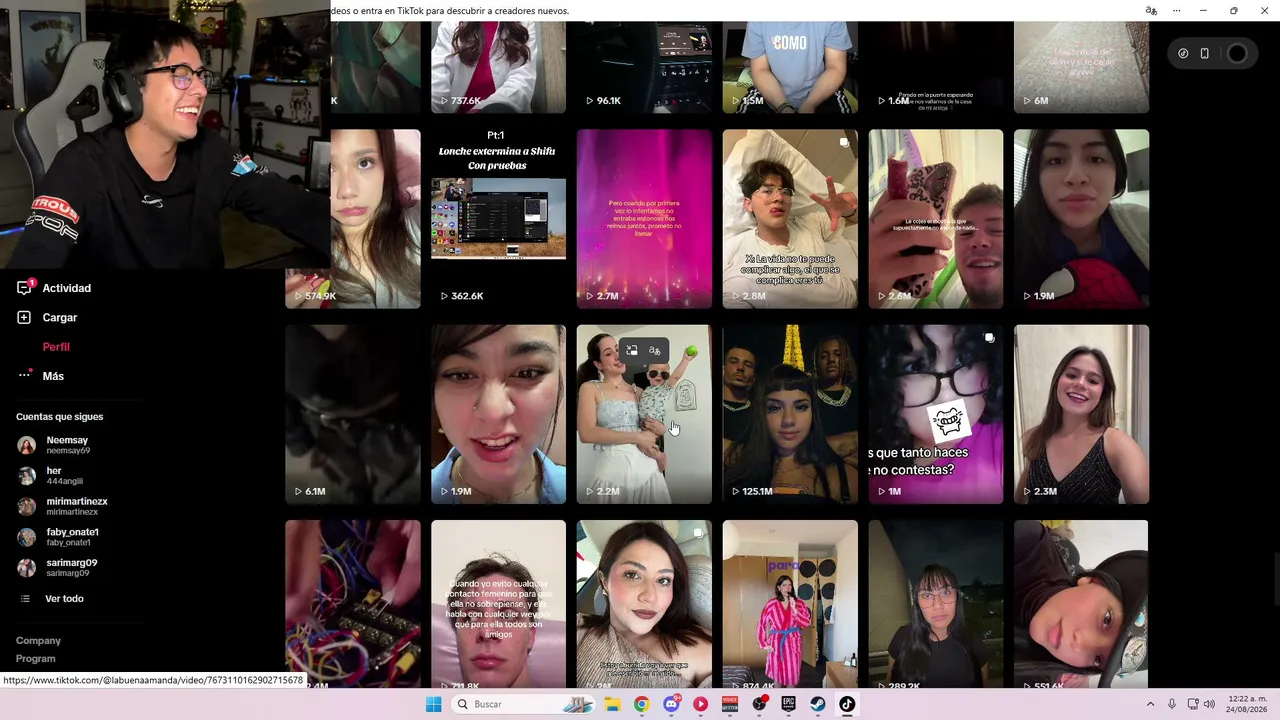Open the pink-lit video with 2.7M views
Image resolution: width=1280 pixels, height=720 pixels.
[x=644, y=218]
